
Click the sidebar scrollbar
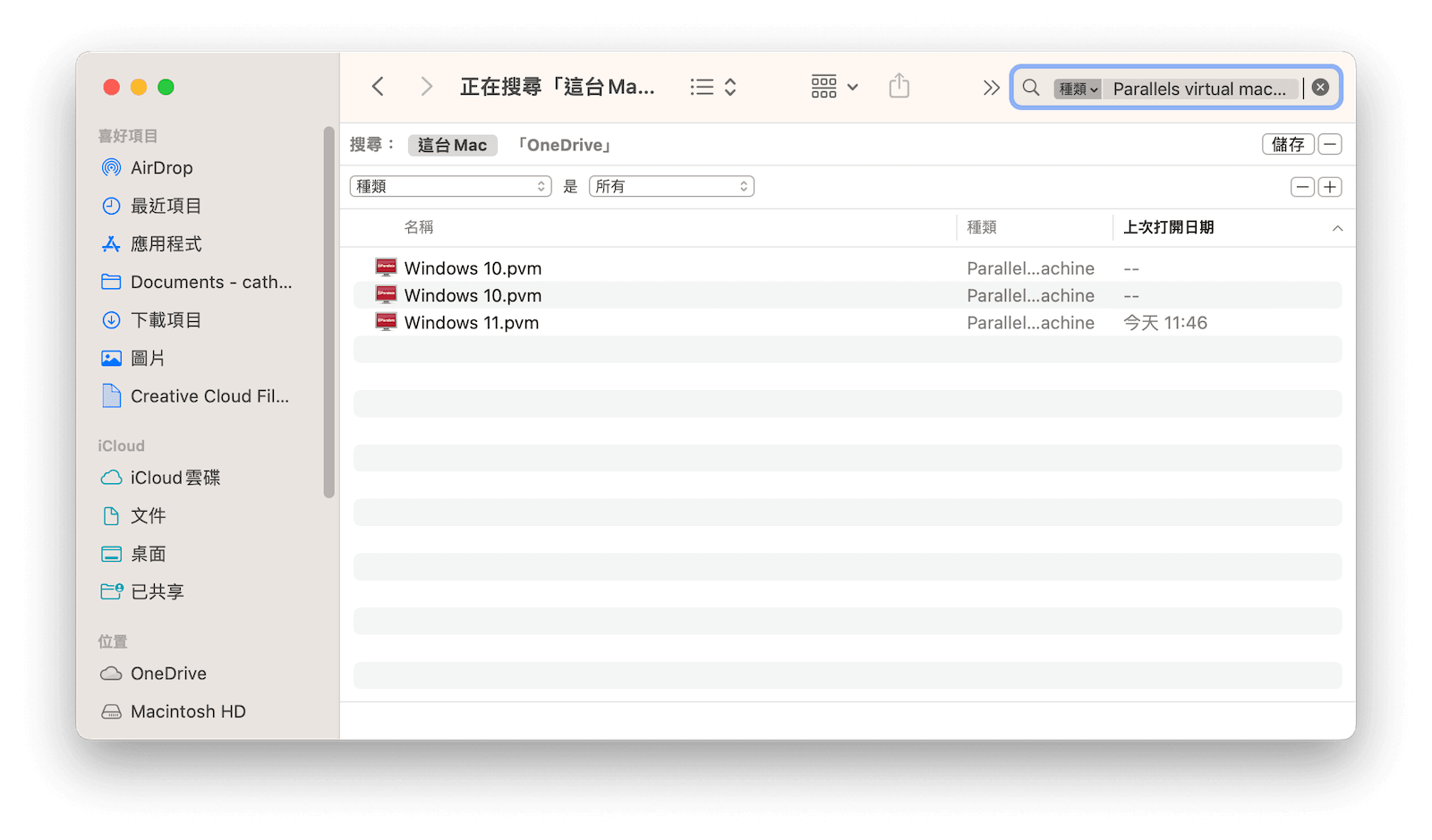point(329,312)
